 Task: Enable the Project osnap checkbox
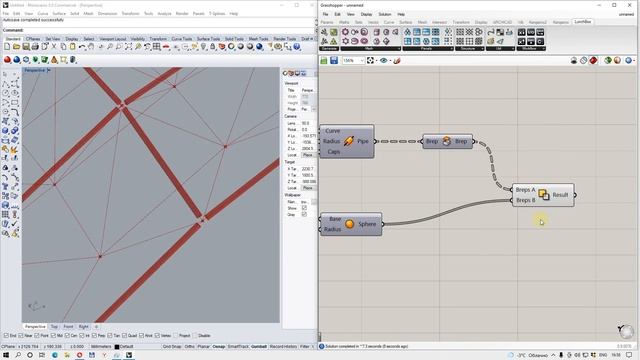point(176,336)
